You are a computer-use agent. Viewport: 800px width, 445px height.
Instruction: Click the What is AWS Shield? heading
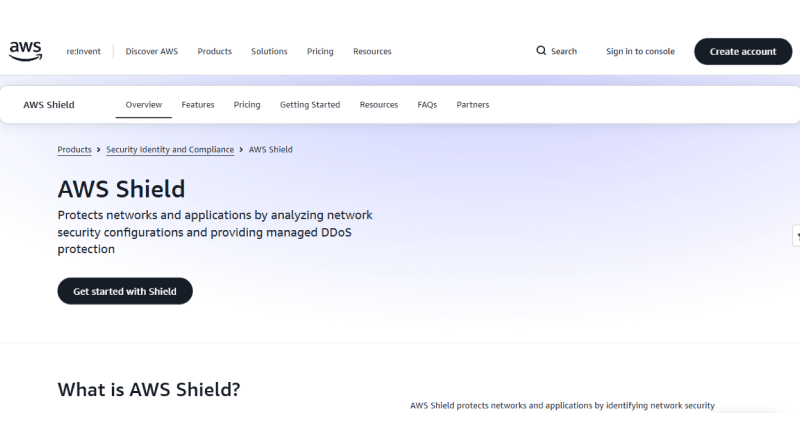point(149,389)
